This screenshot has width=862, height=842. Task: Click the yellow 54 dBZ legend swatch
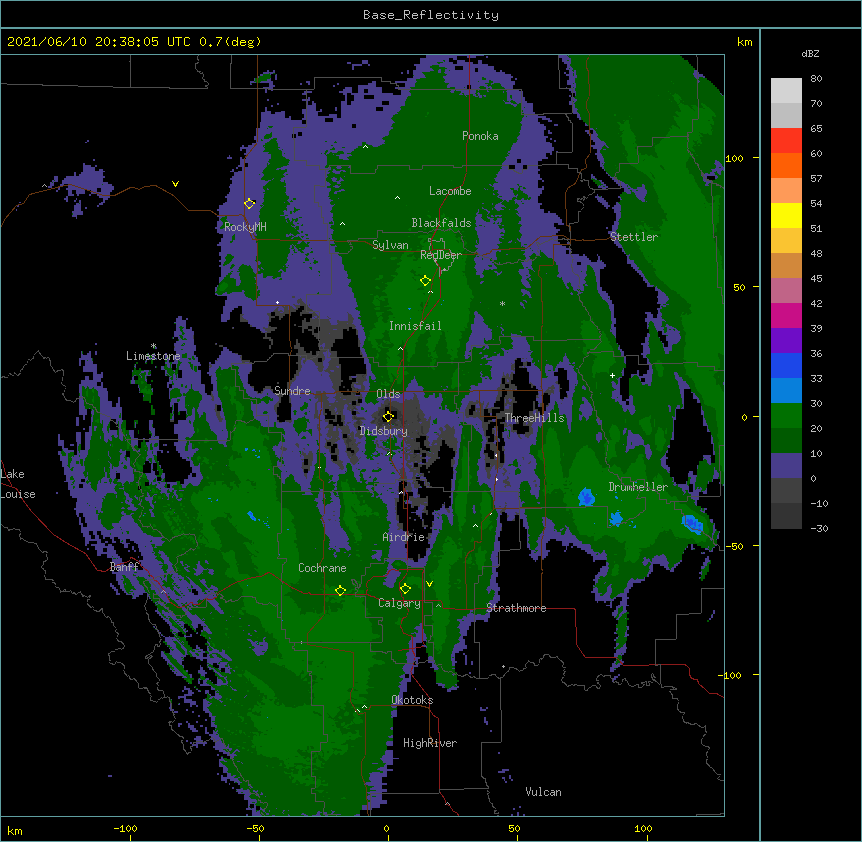point(786,215)
